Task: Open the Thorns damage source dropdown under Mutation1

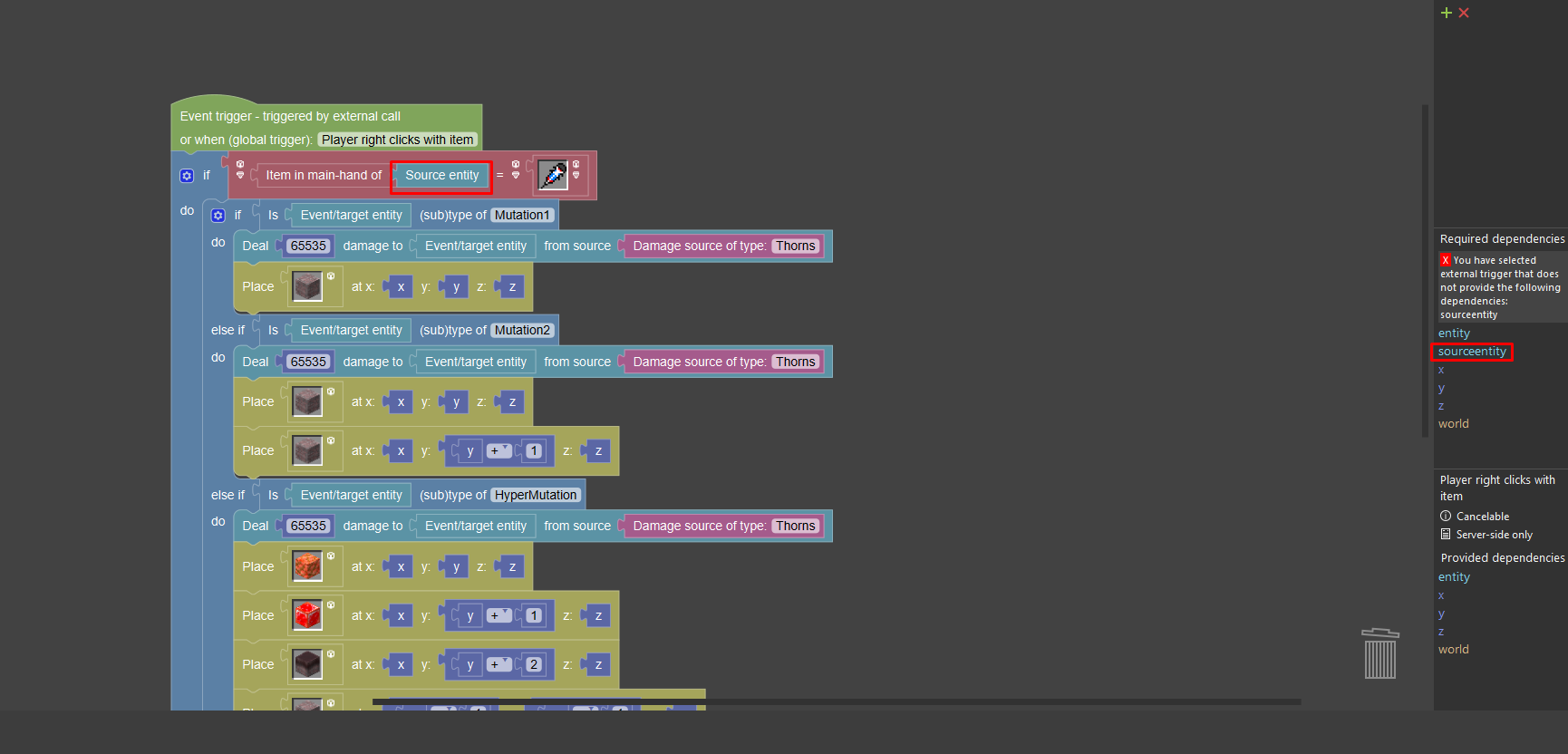Action: tap(796, 246)
